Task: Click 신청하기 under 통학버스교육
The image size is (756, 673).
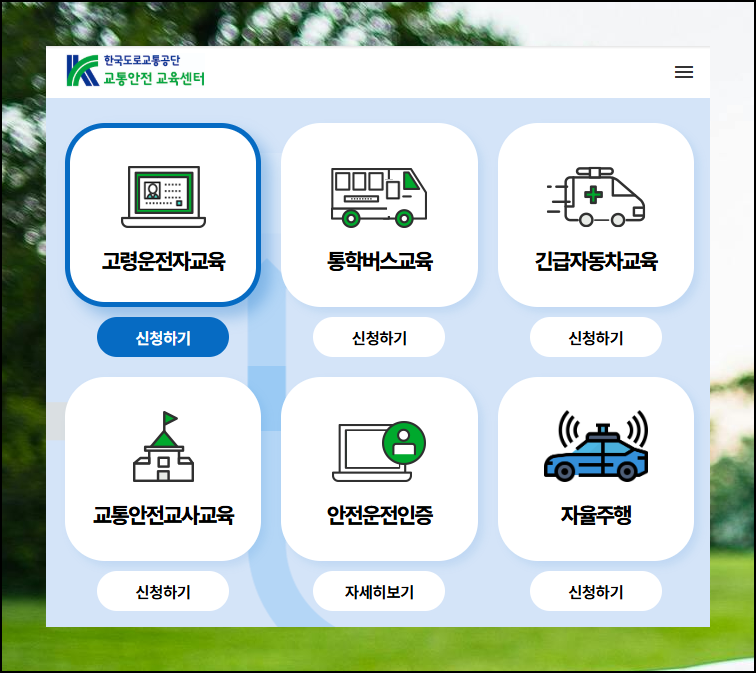Action: tap(379, 337)
